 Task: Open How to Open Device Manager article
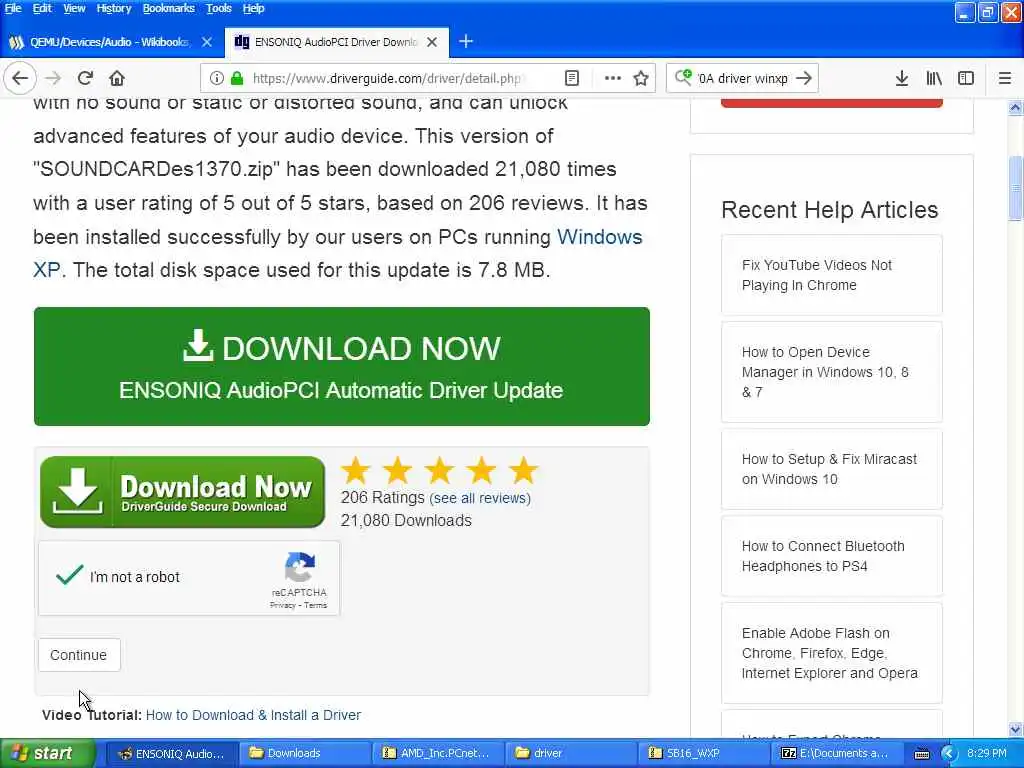831,372
